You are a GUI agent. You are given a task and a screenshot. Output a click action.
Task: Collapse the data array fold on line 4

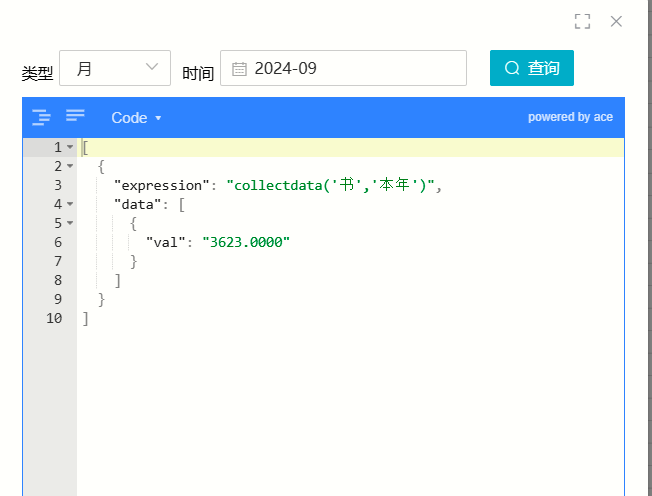click(x=70, y=204)
